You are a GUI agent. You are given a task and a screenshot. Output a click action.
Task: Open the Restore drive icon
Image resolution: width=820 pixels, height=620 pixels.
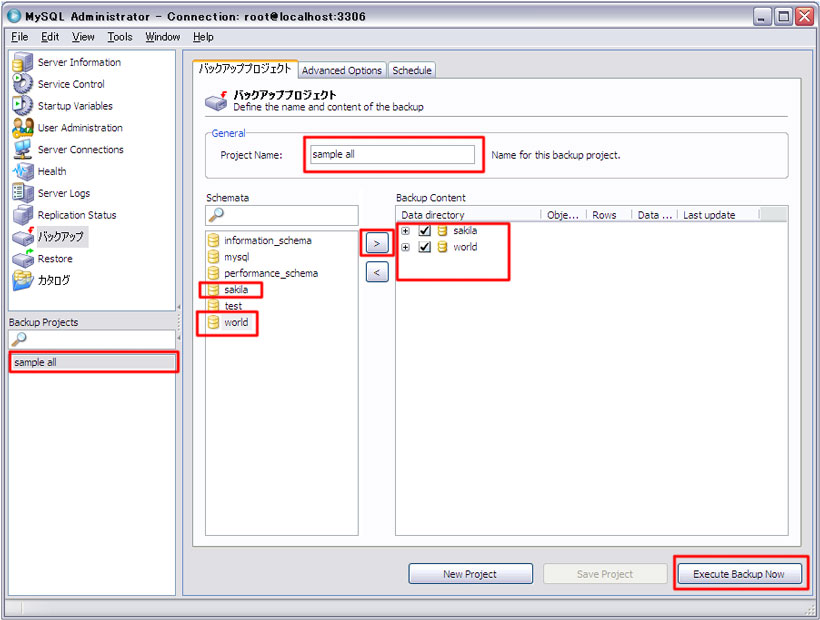tap(22, 259)
